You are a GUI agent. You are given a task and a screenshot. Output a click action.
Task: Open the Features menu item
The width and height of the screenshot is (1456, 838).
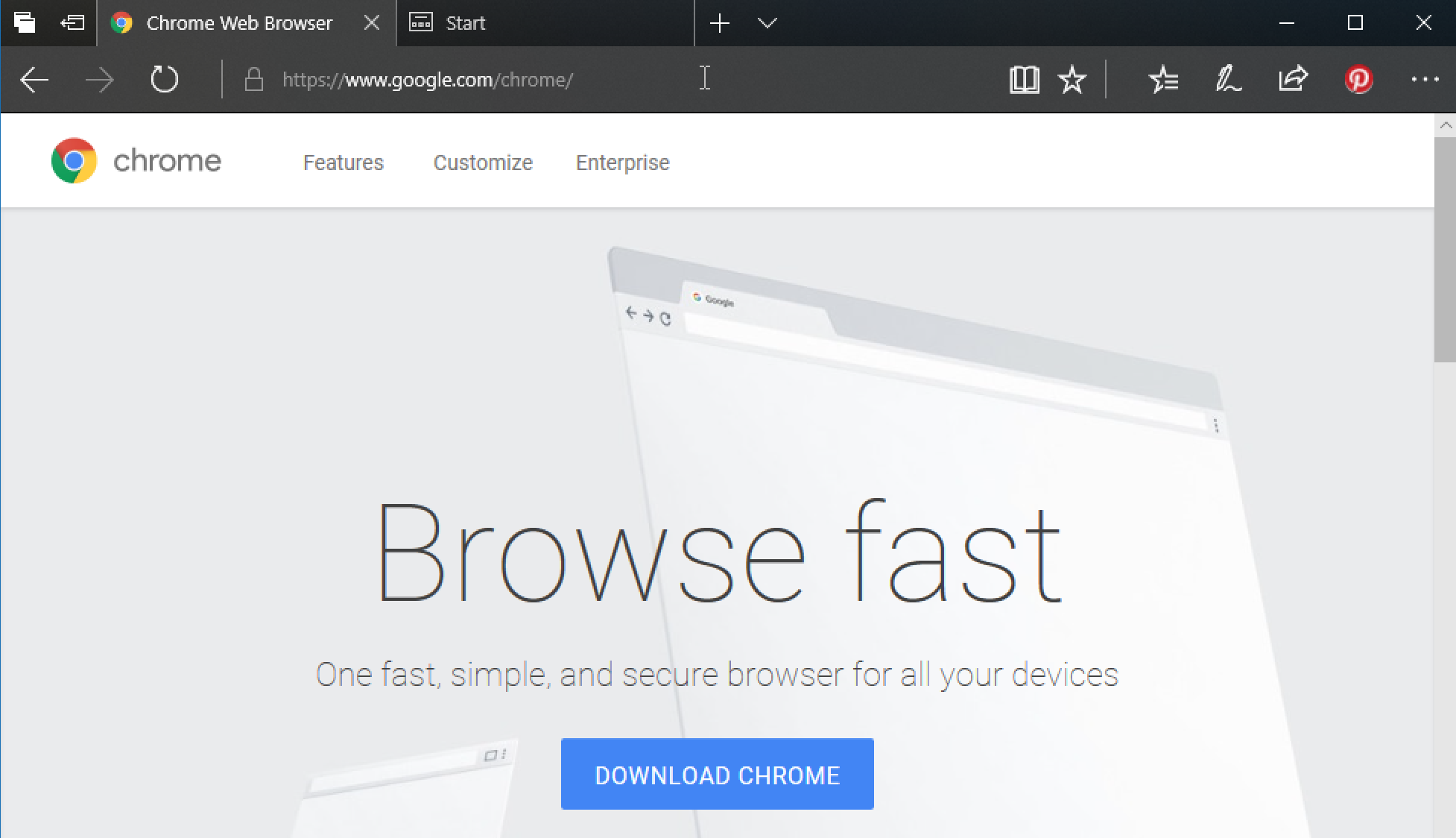coord(344,163)
